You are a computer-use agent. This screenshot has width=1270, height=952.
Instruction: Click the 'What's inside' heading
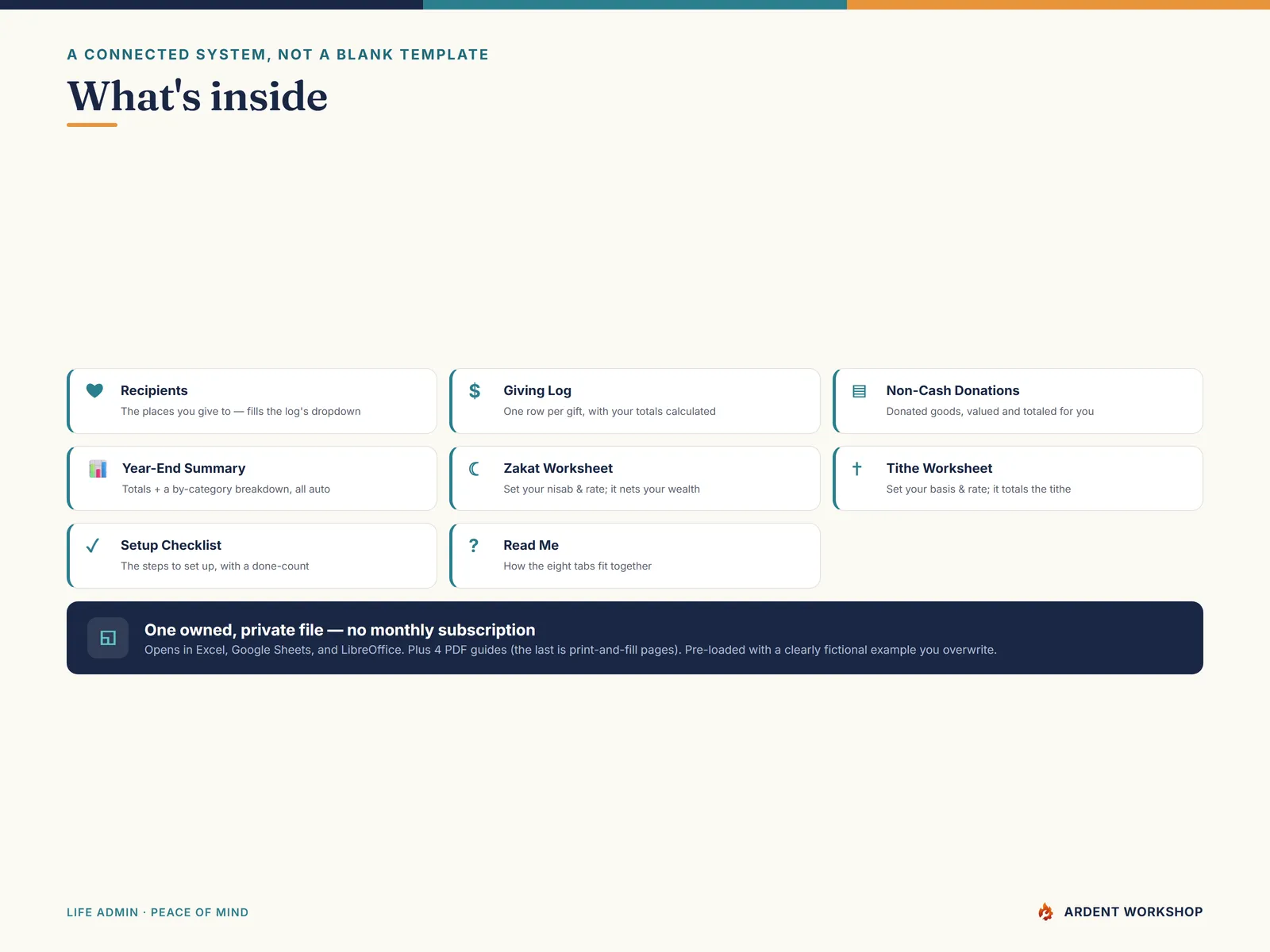198,96
